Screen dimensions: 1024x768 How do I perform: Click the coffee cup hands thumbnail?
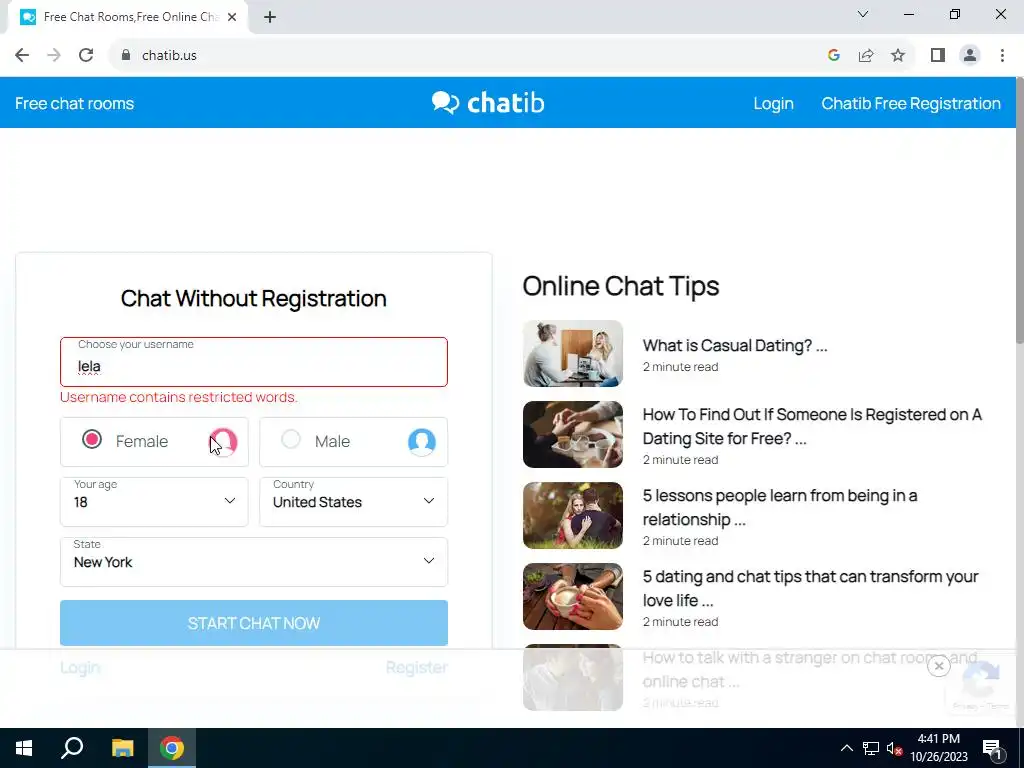pos(573,596)
